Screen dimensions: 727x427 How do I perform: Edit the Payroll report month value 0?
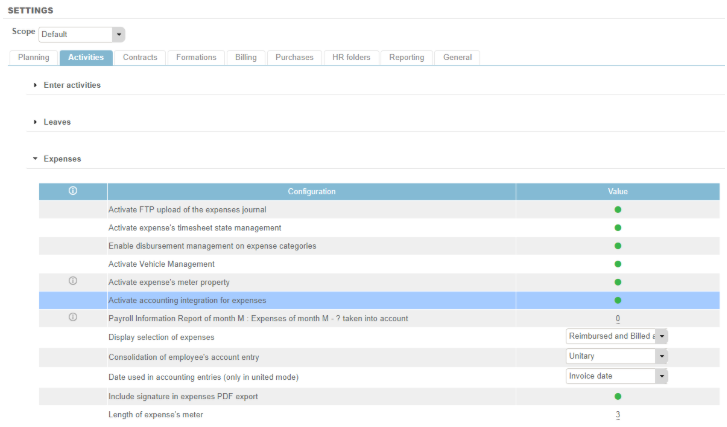pyautogui.click(x=617, y=319)
